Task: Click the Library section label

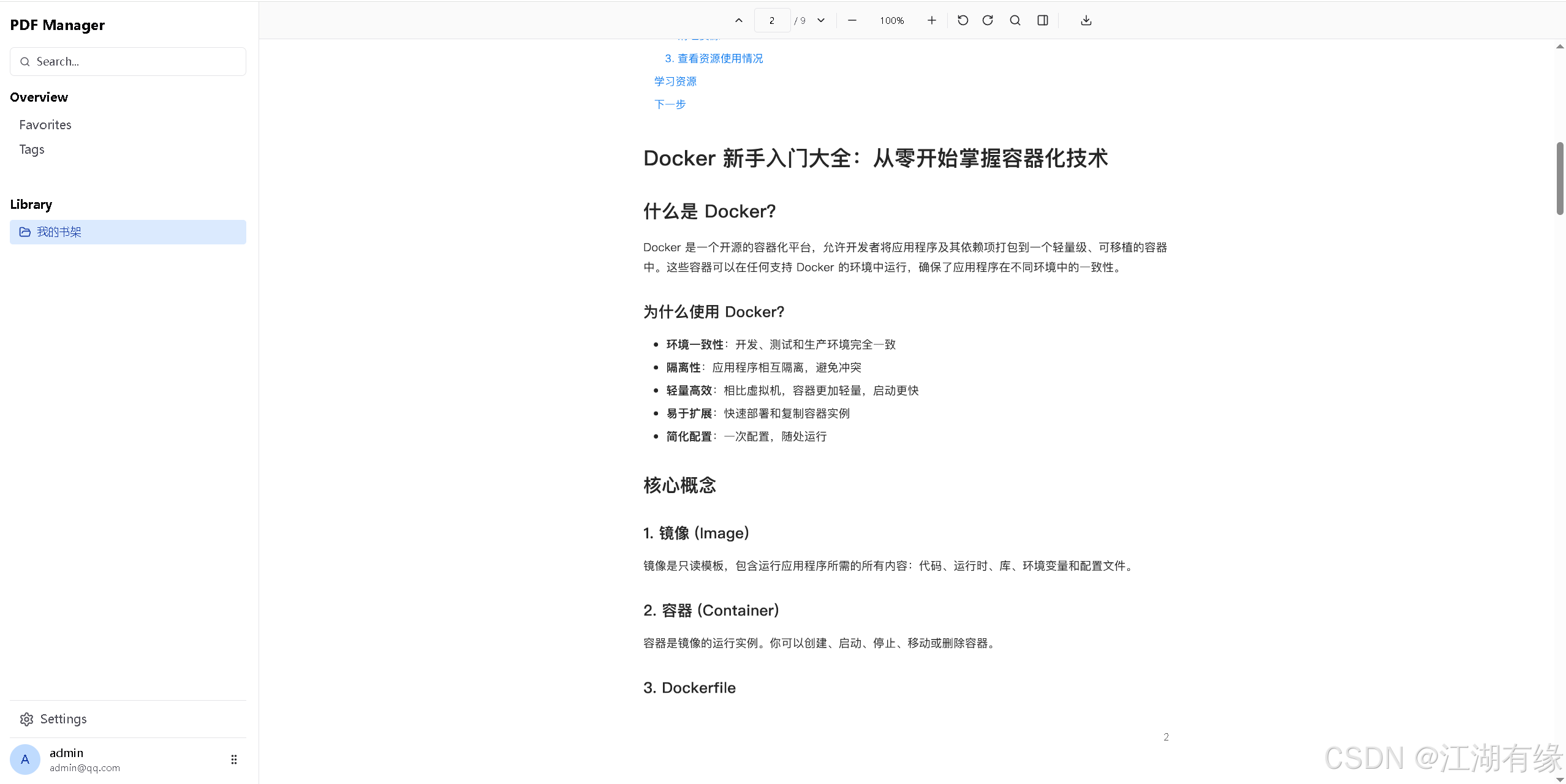Action: (x=31, y=205)
